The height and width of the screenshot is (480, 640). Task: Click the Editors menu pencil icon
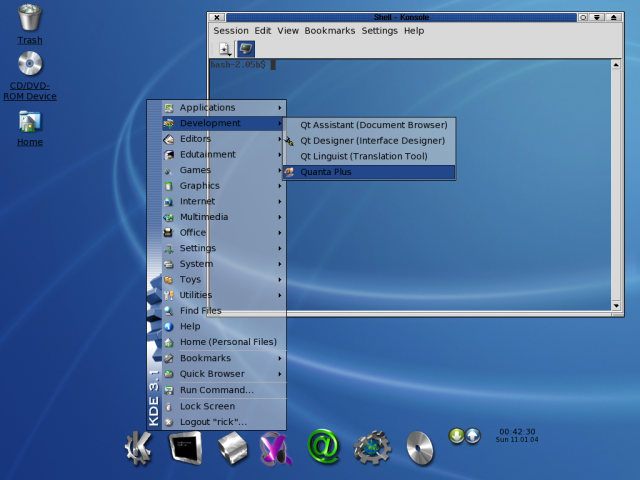click(169, 139)
